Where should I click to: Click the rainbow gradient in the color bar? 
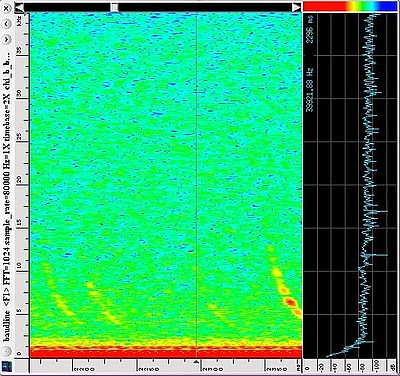362,6
